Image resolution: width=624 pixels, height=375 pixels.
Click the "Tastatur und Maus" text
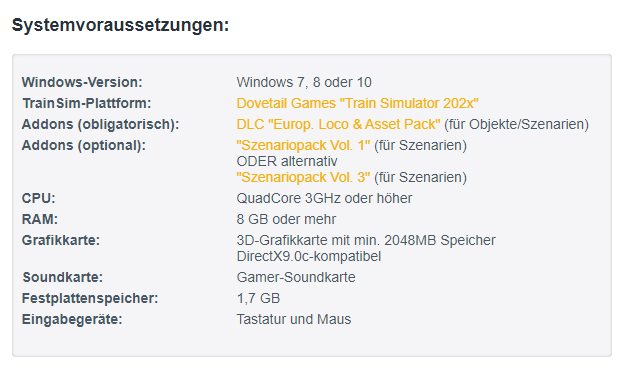pyautogui.click(x=294, y=319)
